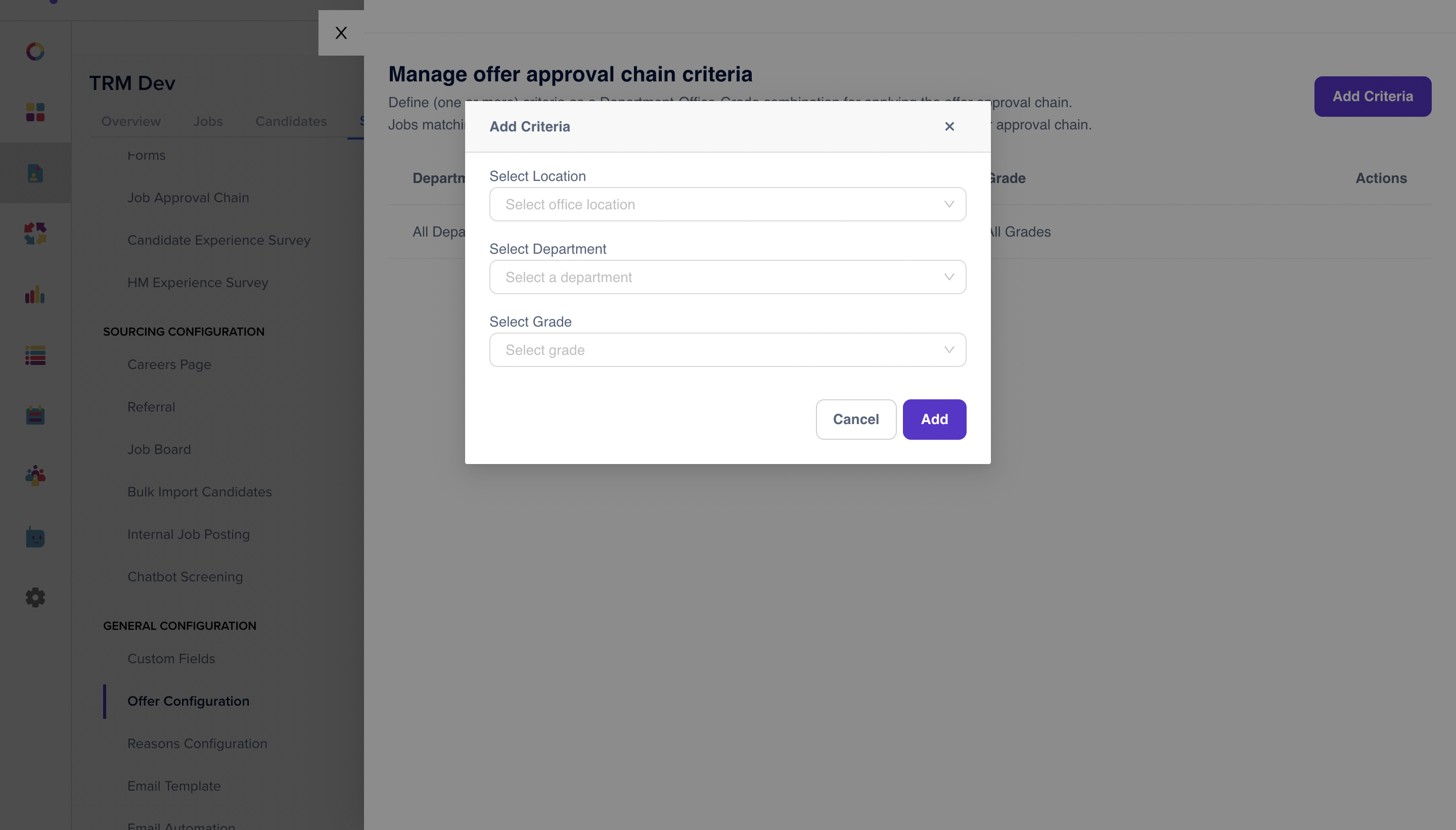This screenshot has width=1456, height=830.
Task: Expand the Select a department dropdown
Action: (727, 277)
